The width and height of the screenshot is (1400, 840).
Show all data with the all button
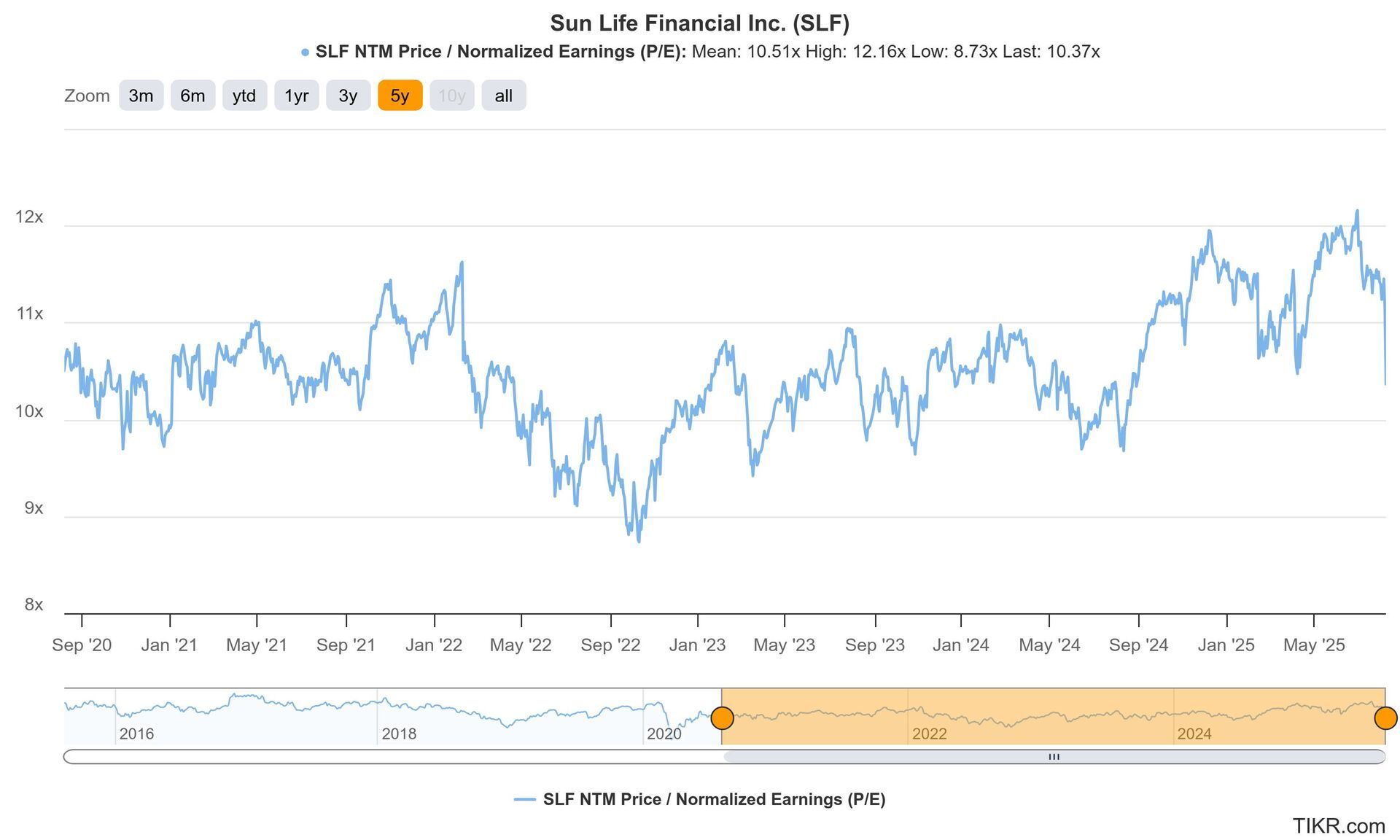[x=503, y=96]
